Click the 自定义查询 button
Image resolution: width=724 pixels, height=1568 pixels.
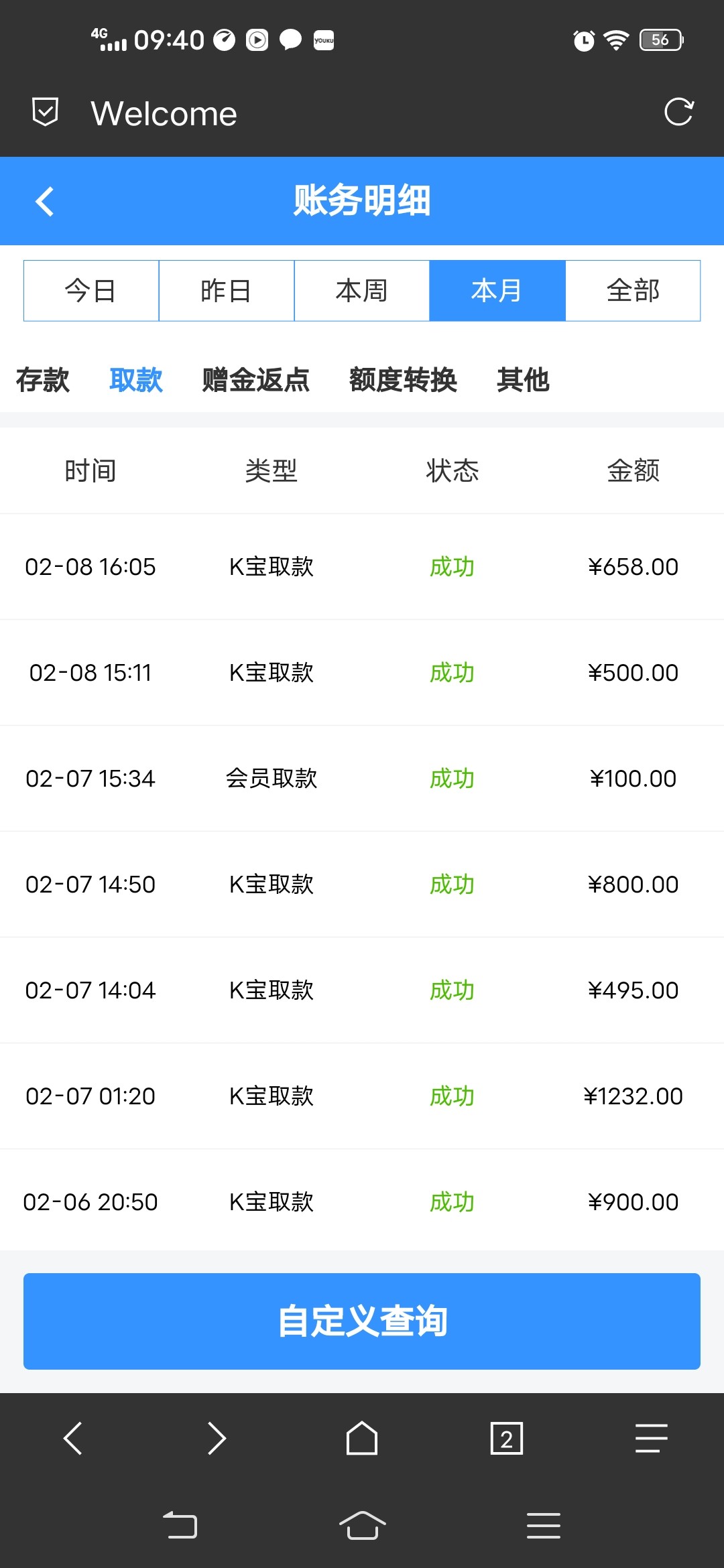pyautogui.click(x=362, y=1321)
